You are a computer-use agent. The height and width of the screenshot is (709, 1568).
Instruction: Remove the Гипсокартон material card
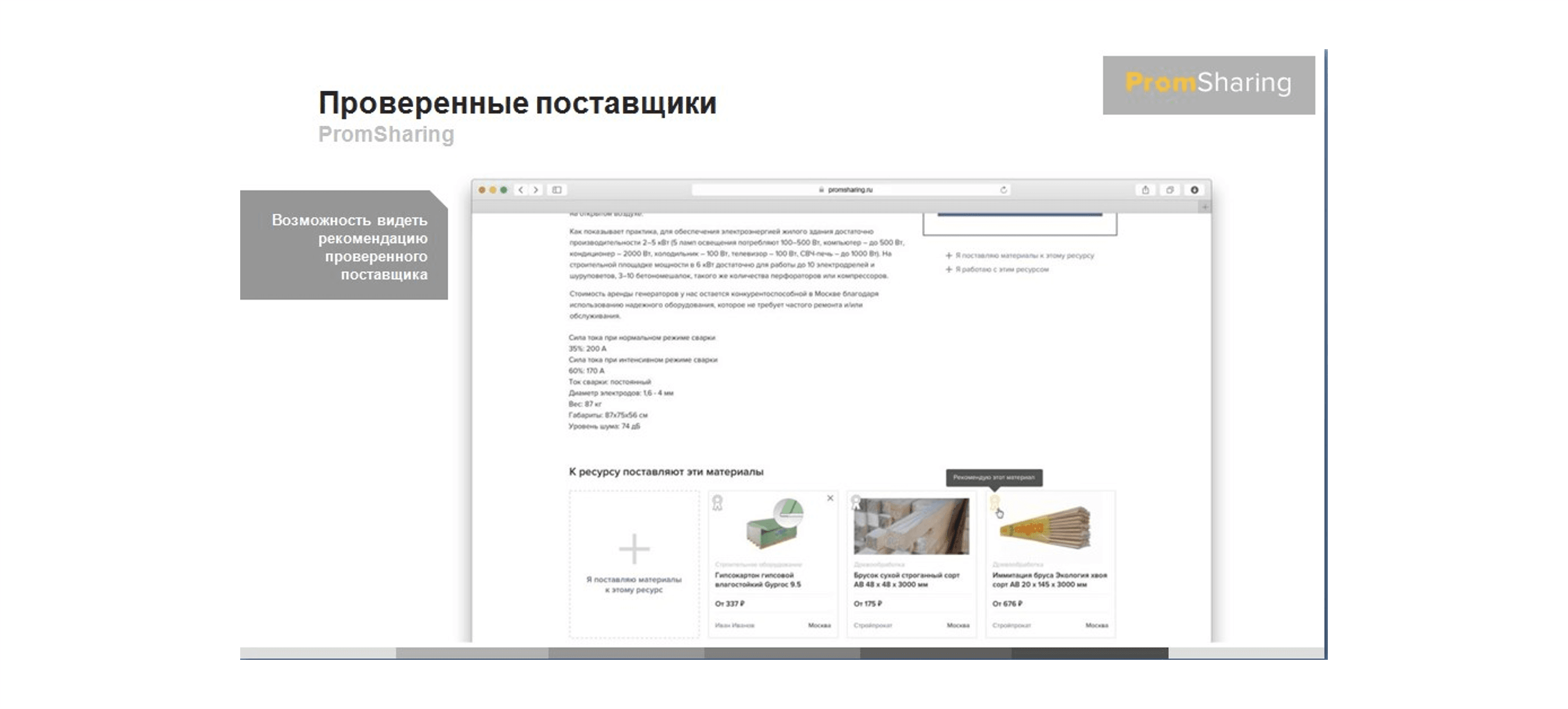pos(830,498)
